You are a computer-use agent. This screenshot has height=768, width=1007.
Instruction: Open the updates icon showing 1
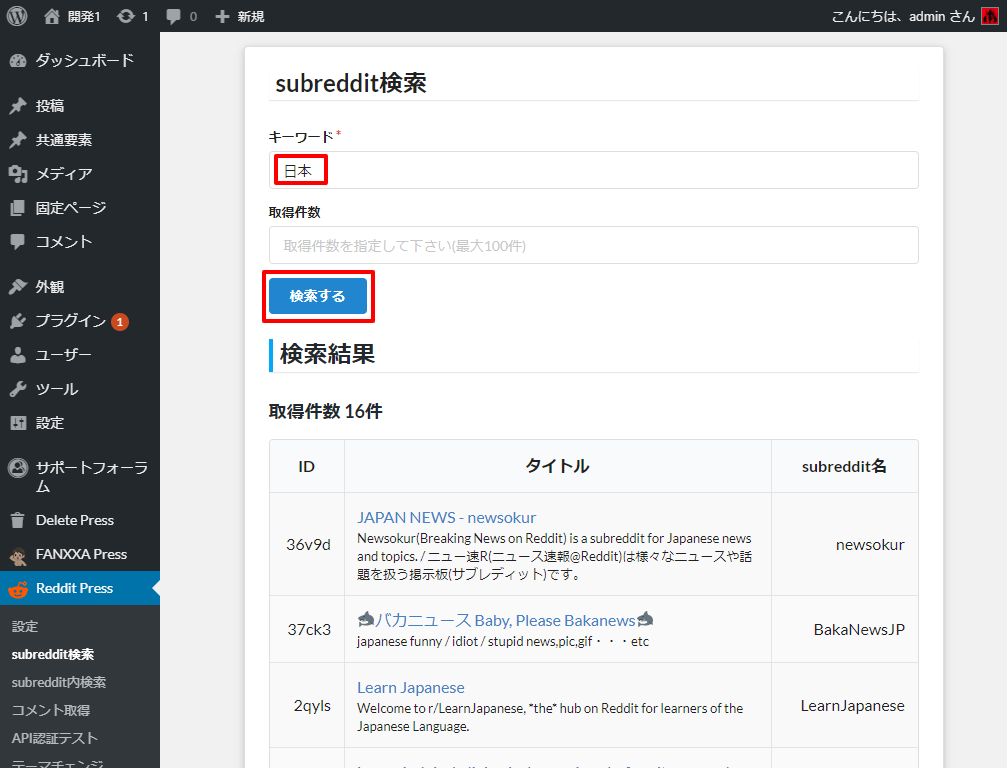tap(129, 16)
